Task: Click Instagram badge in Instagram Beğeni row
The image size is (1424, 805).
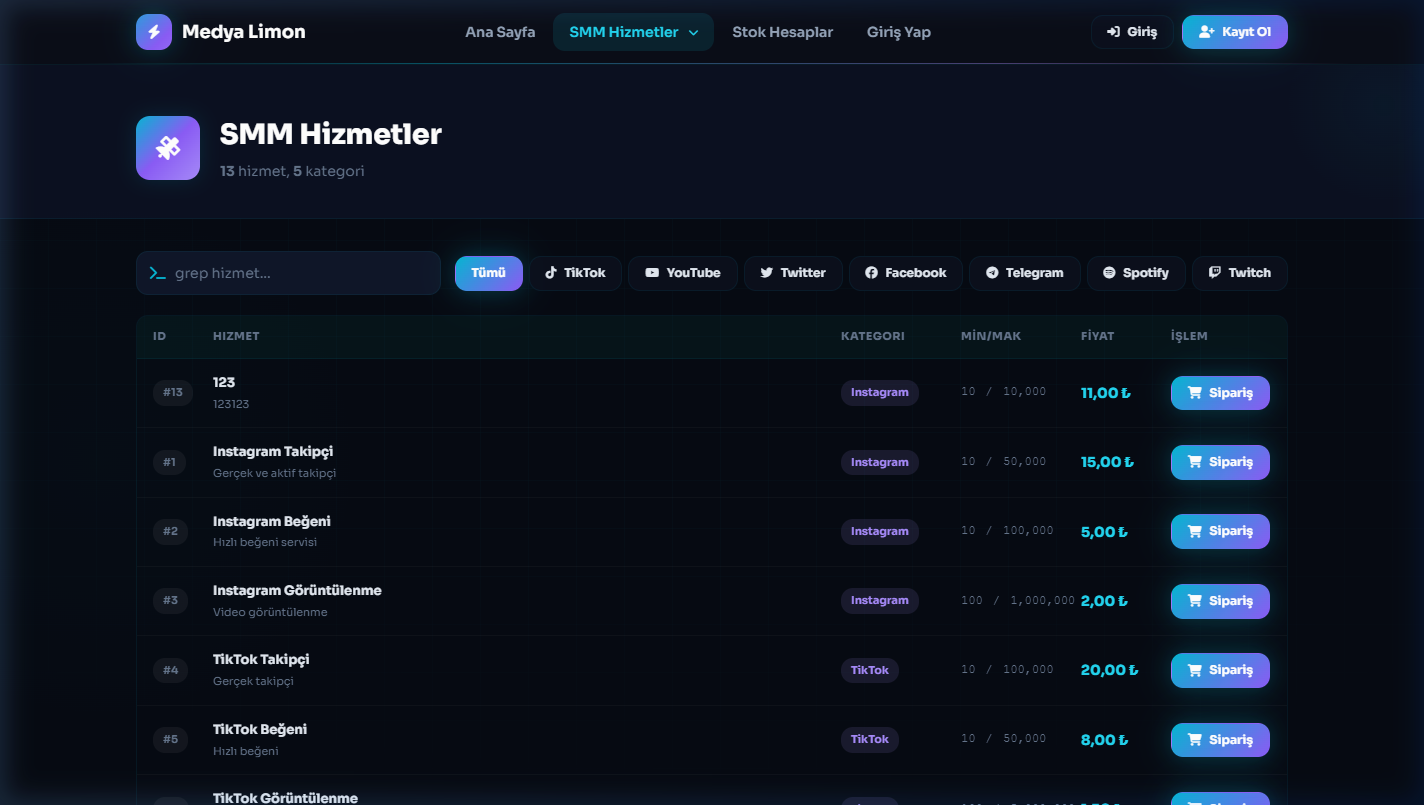Action: tap(880, 531)
